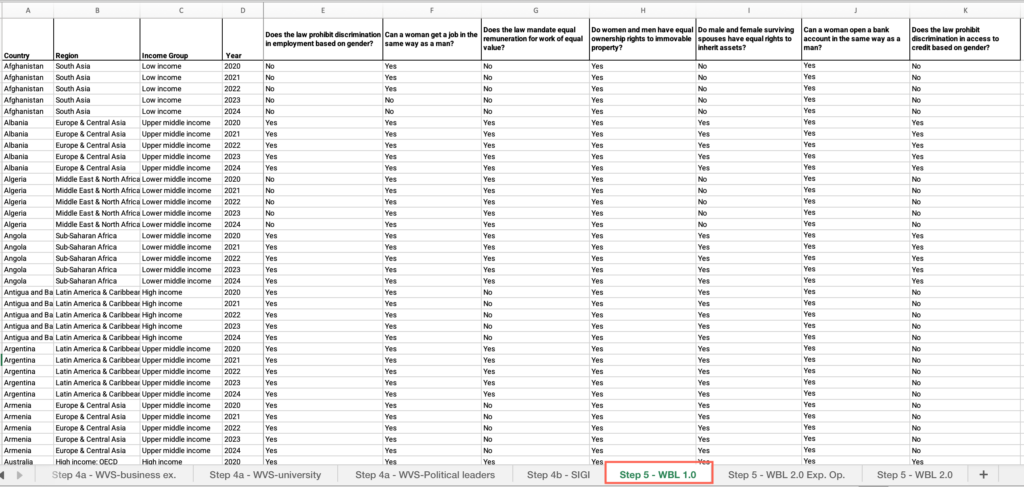Select the equal remuneration question header cell
The image size is (1024, 487).
tap(535, 39)
